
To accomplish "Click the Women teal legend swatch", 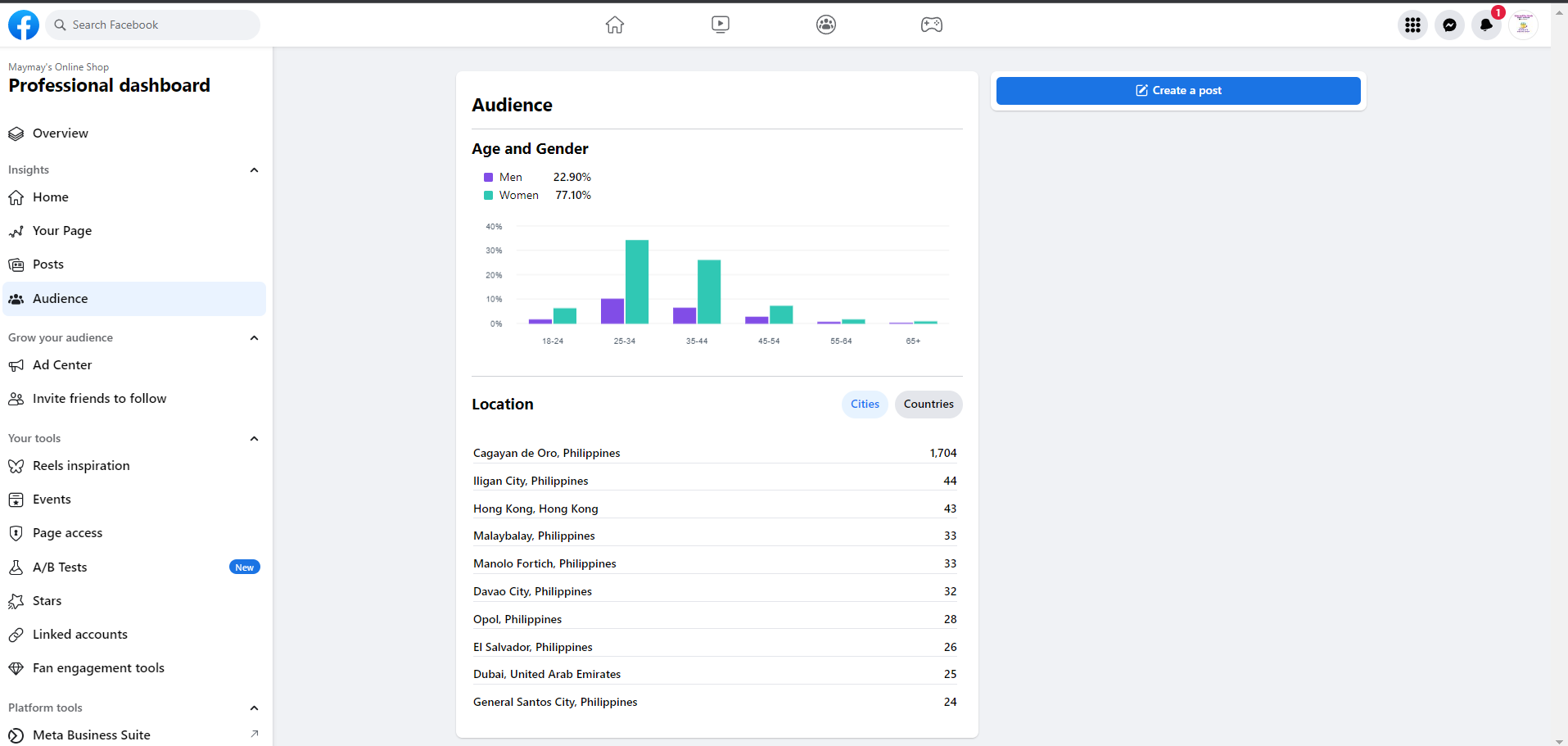I will click(x=489, y=196).
